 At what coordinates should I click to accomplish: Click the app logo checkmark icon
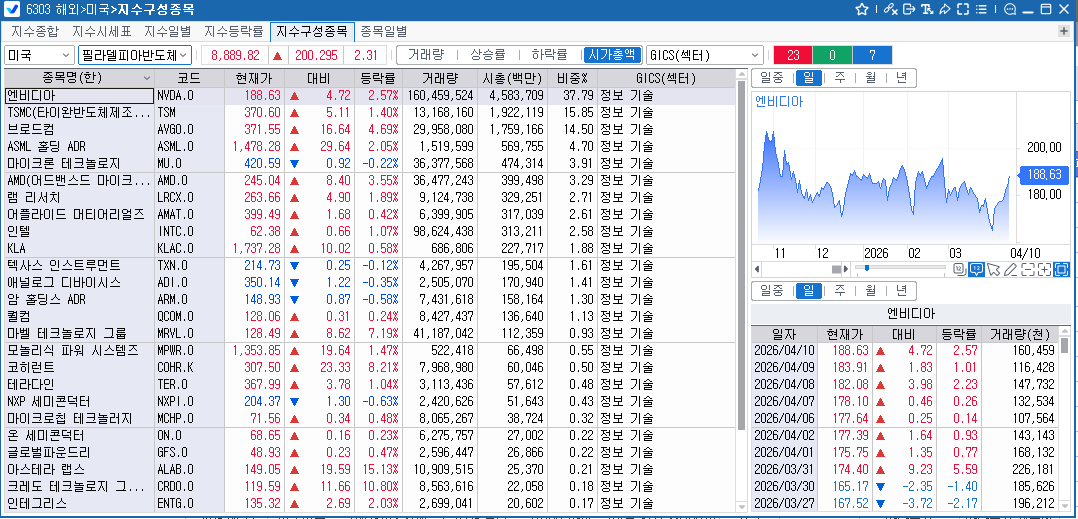[11, 9]
